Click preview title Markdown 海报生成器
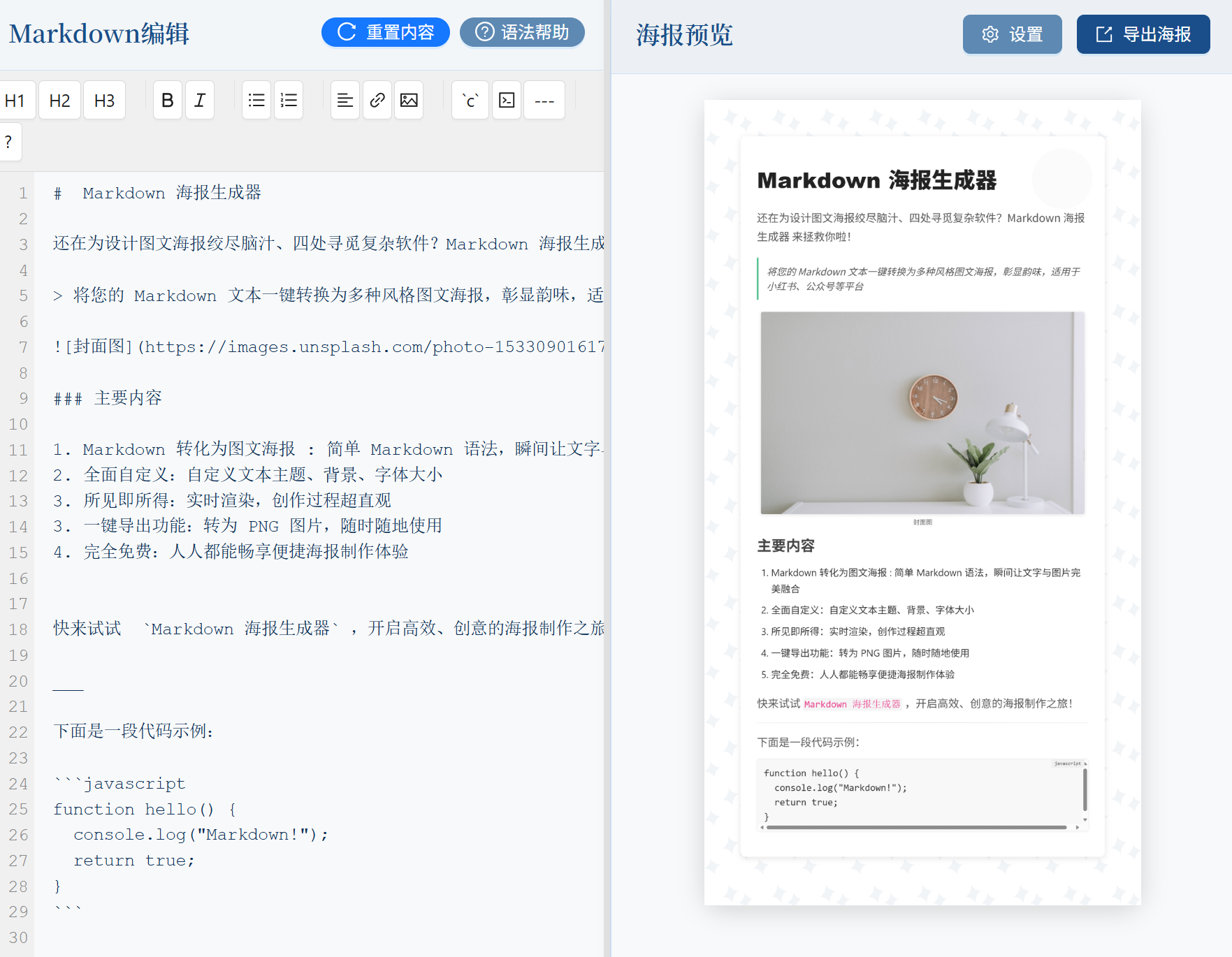1232x957 pixels. coord(877,180)
